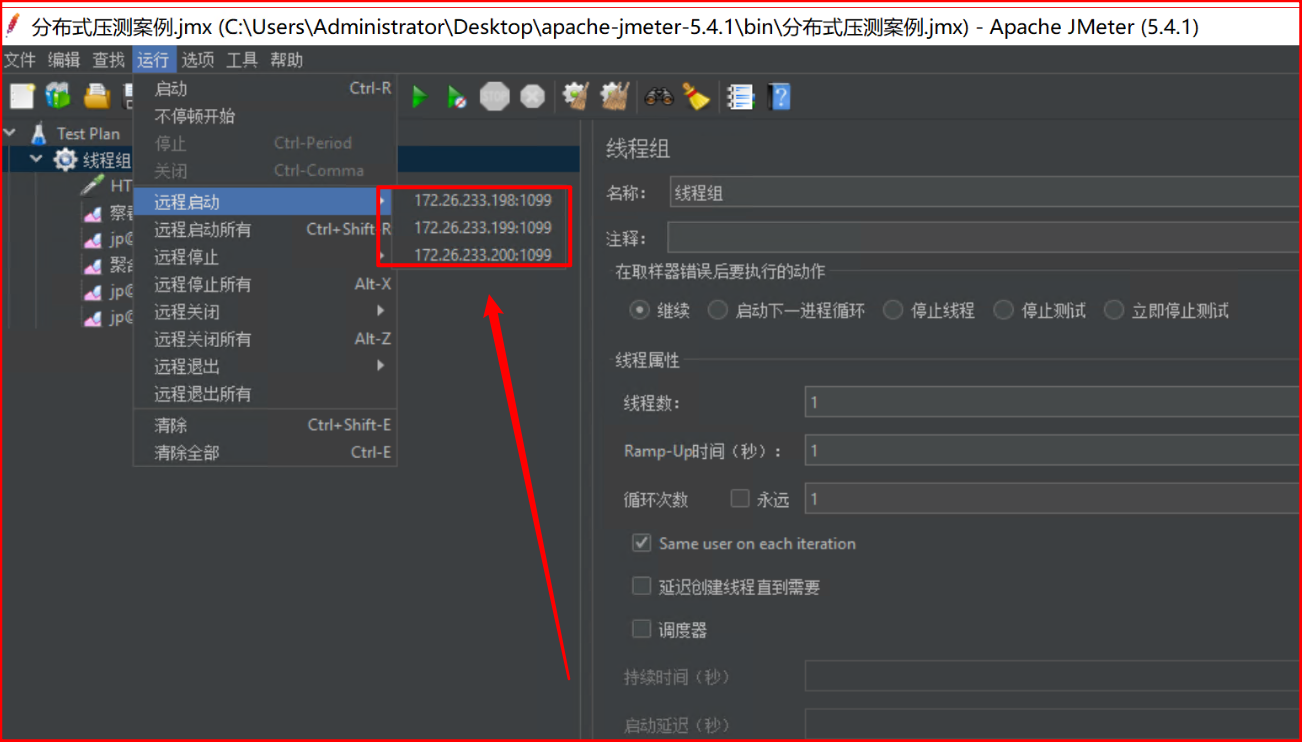
Task: Choose 远程停止所有 menu entry
Action: 265,284
